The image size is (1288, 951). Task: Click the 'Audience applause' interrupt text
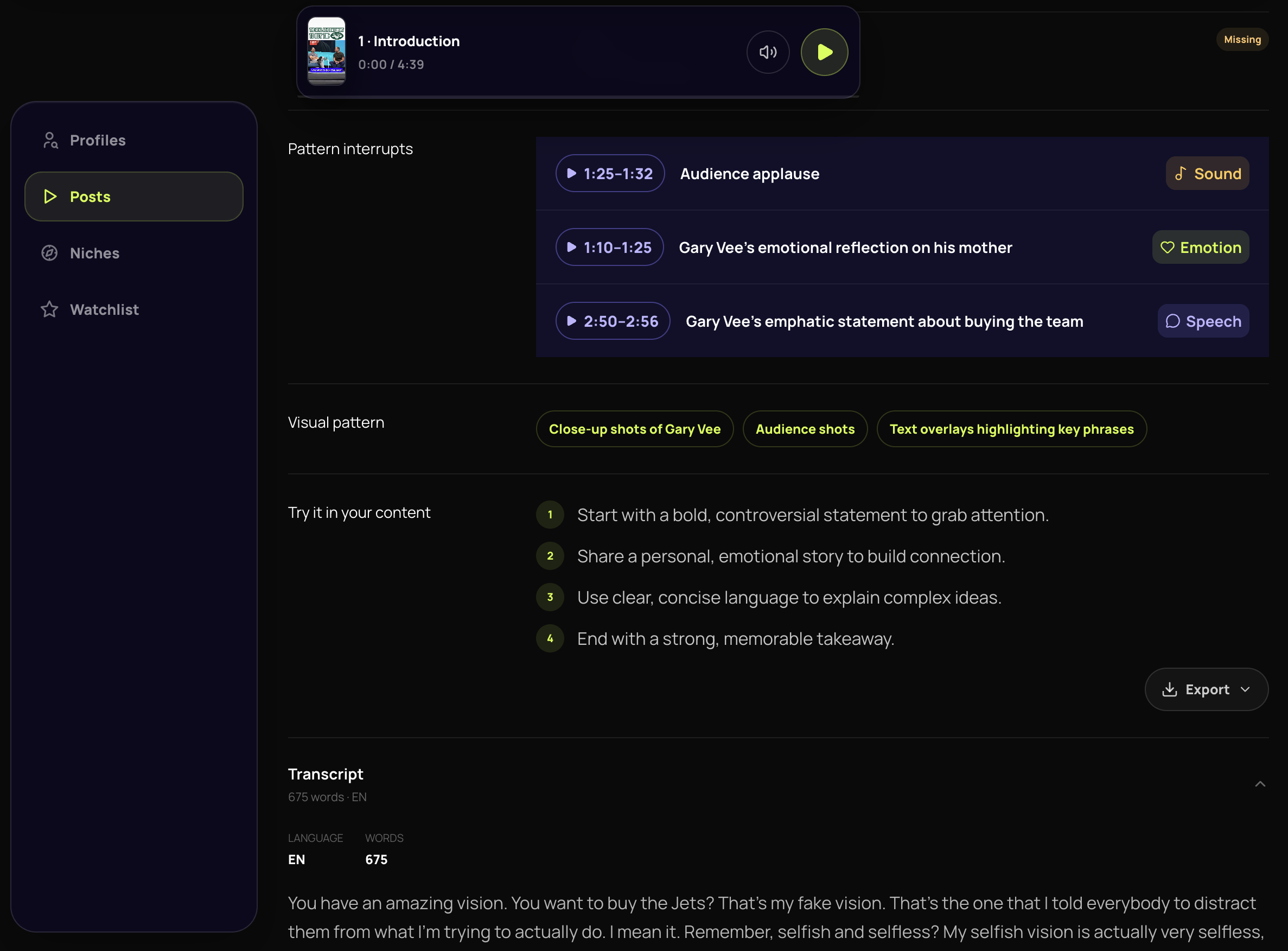tap(749, 173)
